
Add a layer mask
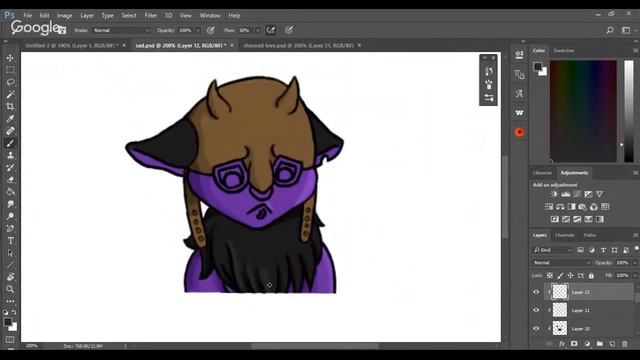click(x=574, y=344)
